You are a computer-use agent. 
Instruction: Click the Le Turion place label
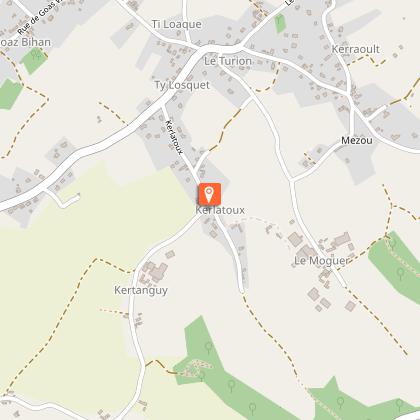[228, 61]
